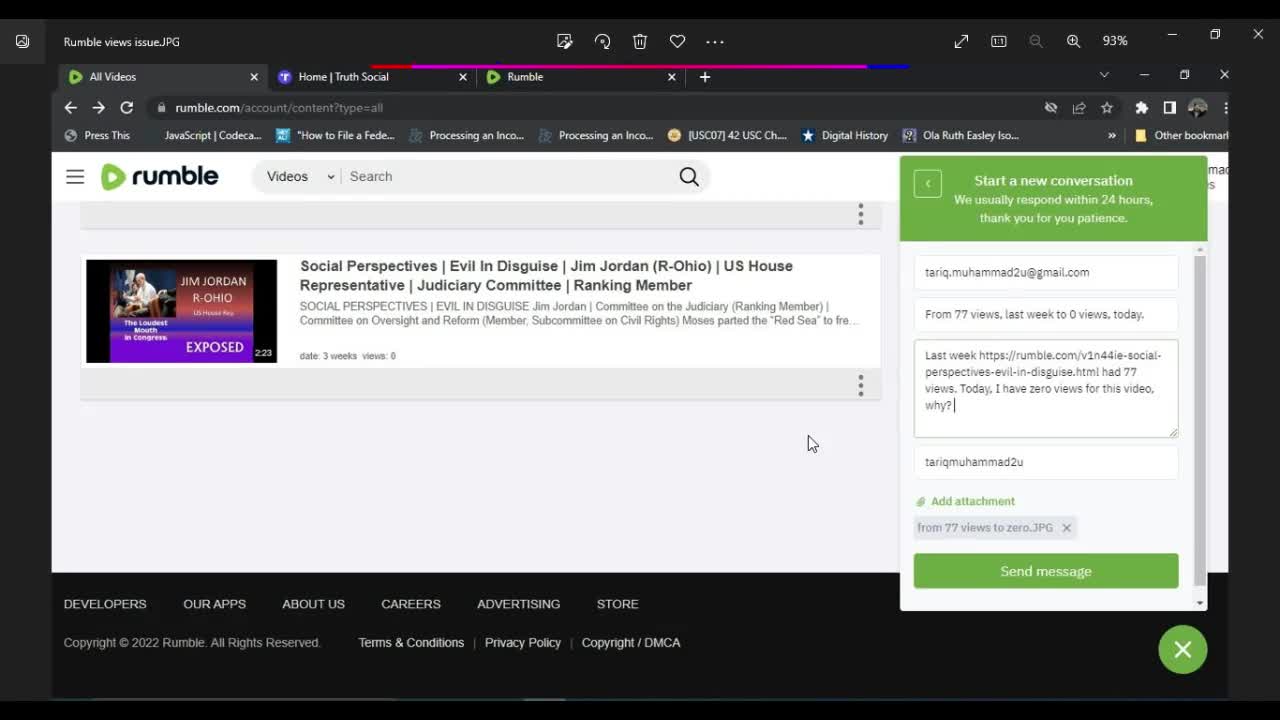Click the email input field
Viewport: 1280px width, 720px height.
pyautogui.click(x=1046, y=272)
